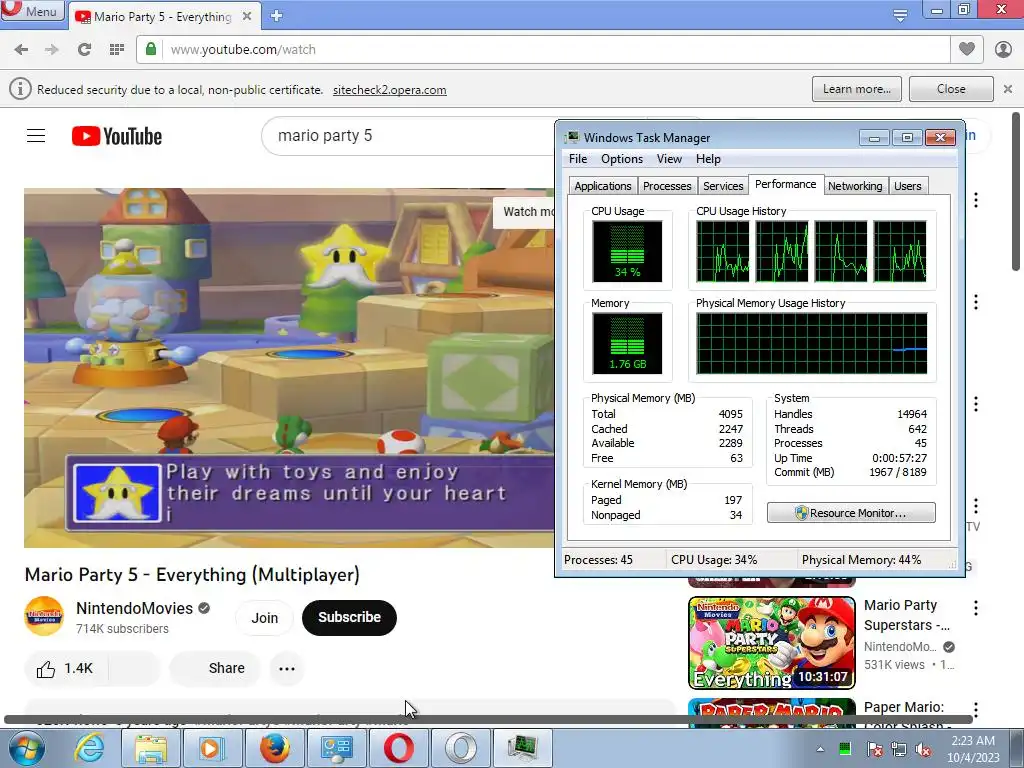This screenshot has width=1024, height=768.
Task: Open Windows Media Player taskbar icon
Action: 212,748
